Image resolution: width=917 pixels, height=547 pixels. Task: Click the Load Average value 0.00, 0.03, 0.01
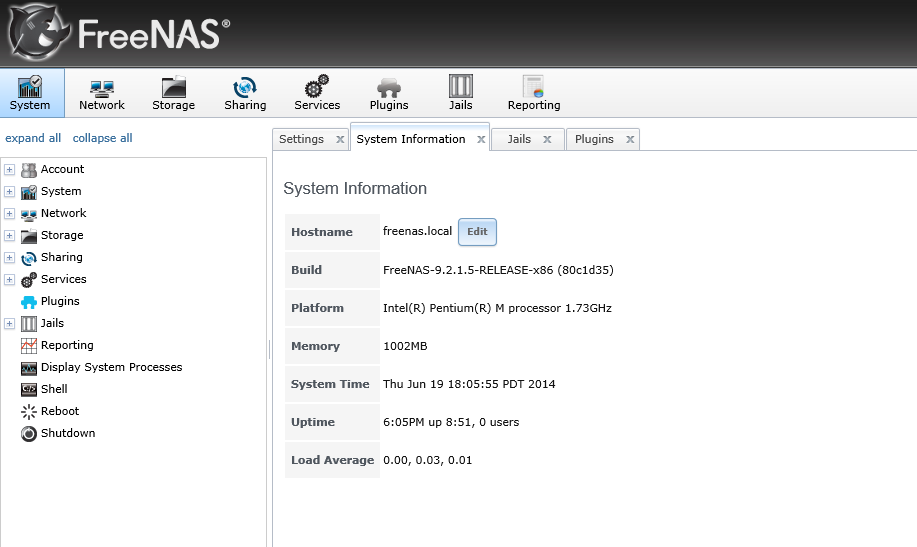(428, 460)
